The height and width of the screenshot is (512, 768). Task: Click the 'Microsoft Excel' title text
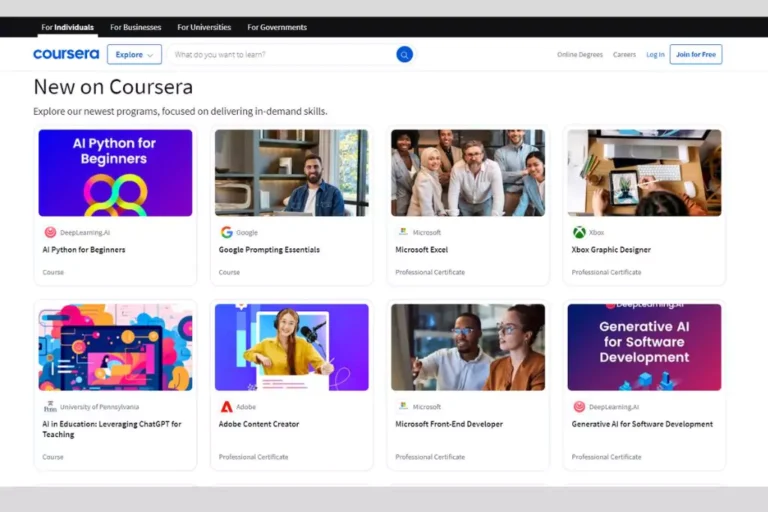point(422,250)
